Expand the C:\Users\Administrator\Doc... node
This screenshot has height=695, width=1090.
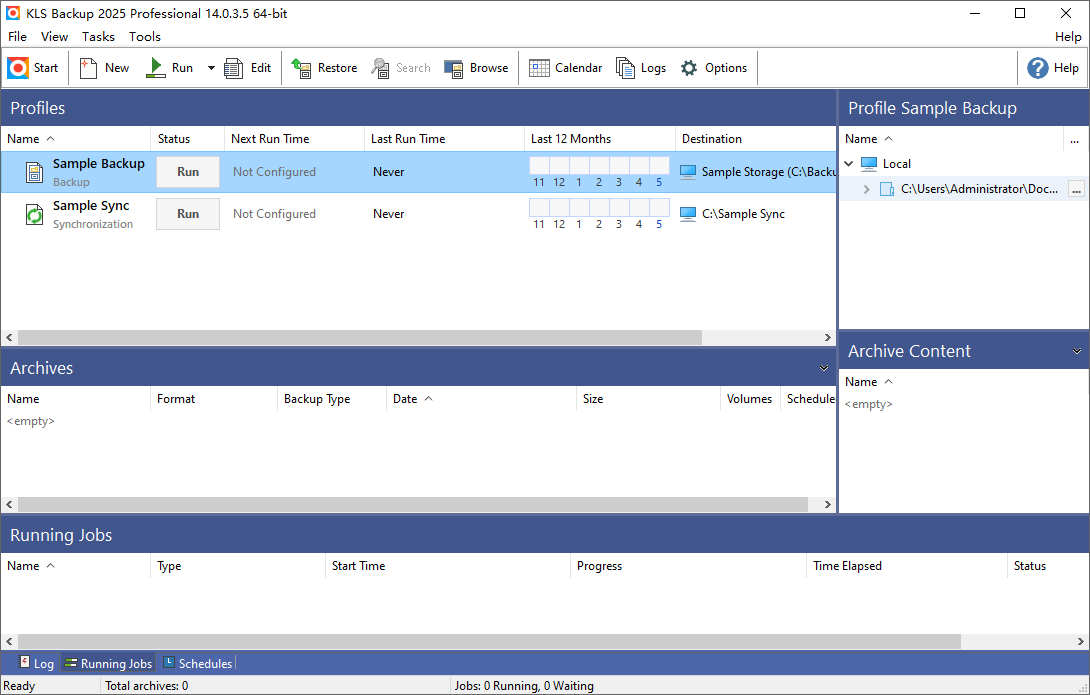pyautogui.click(x=867, y=189)
